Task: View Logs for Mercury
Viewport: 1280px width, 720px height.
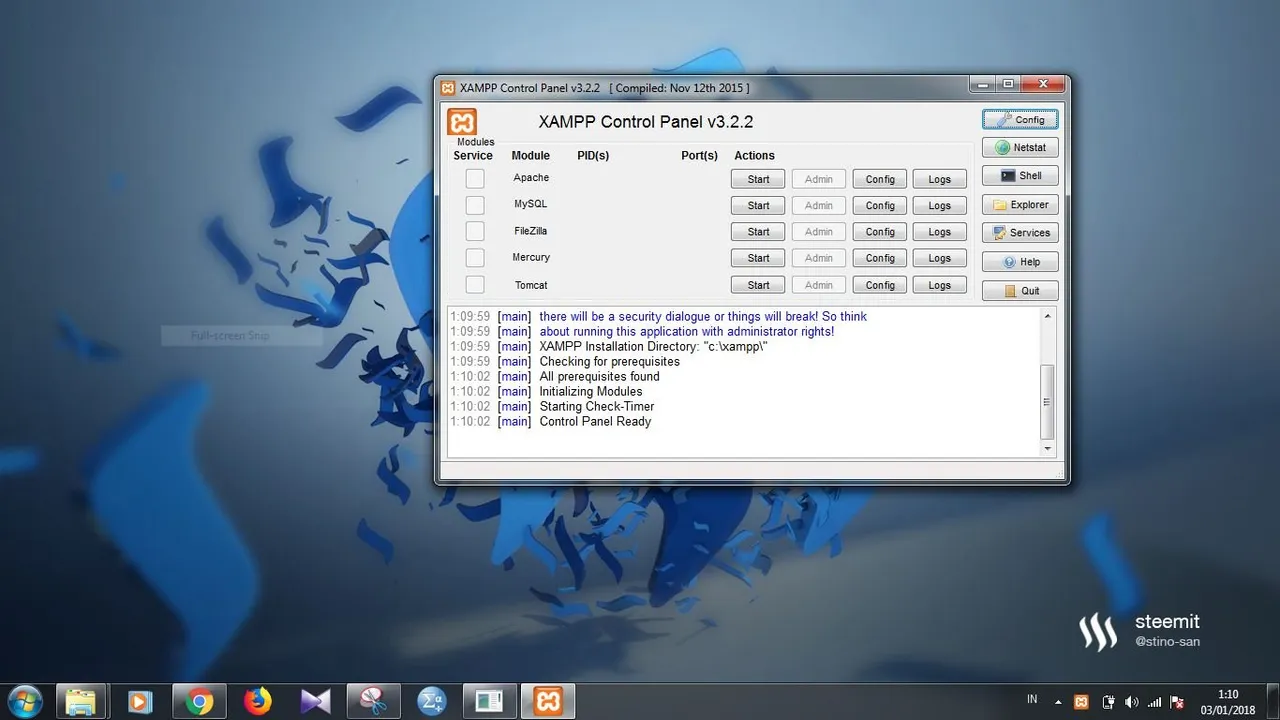Action: tap(940, 258)
